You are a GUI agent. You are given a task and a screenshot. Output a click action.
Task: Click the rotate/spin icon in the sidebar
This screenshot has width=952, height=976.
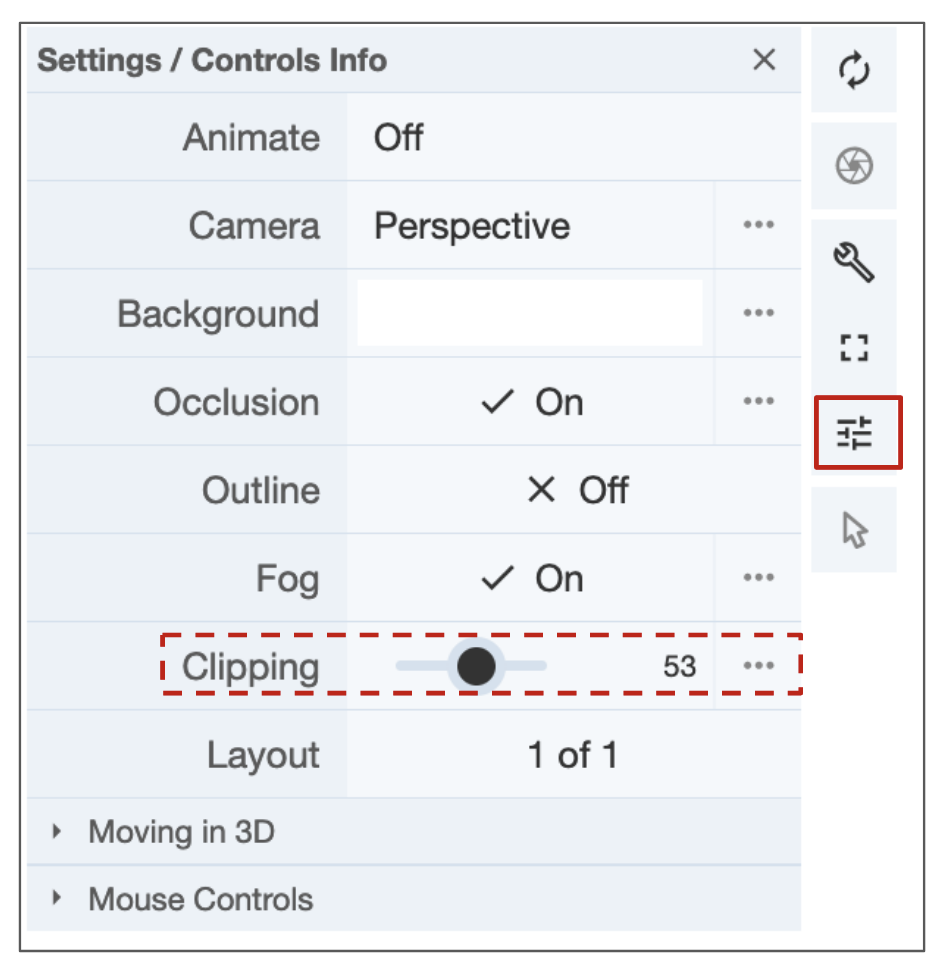click(x=854, y=71)
